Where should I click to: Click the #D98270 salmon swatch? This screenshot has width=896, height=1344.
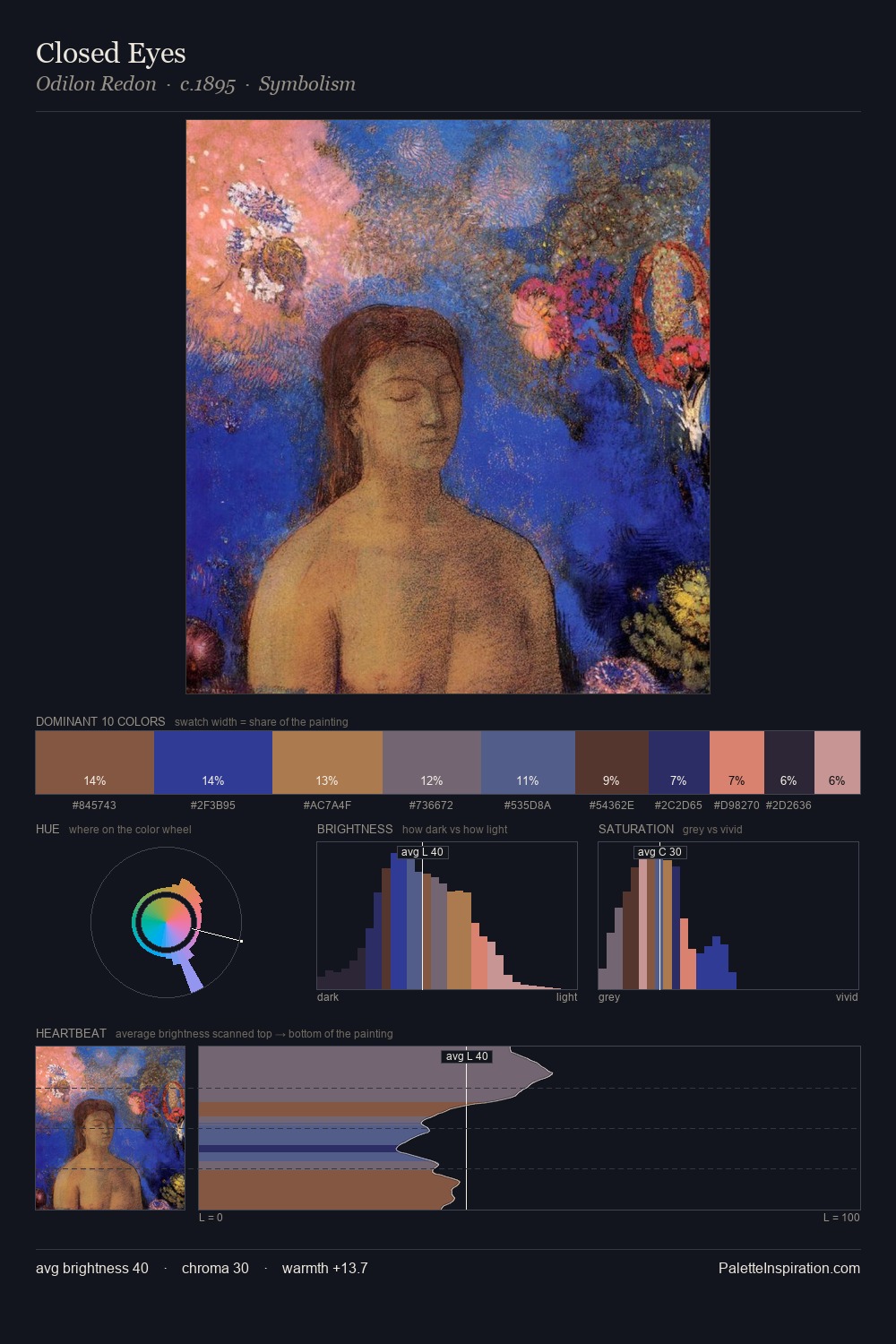click(x=737, y=762)
